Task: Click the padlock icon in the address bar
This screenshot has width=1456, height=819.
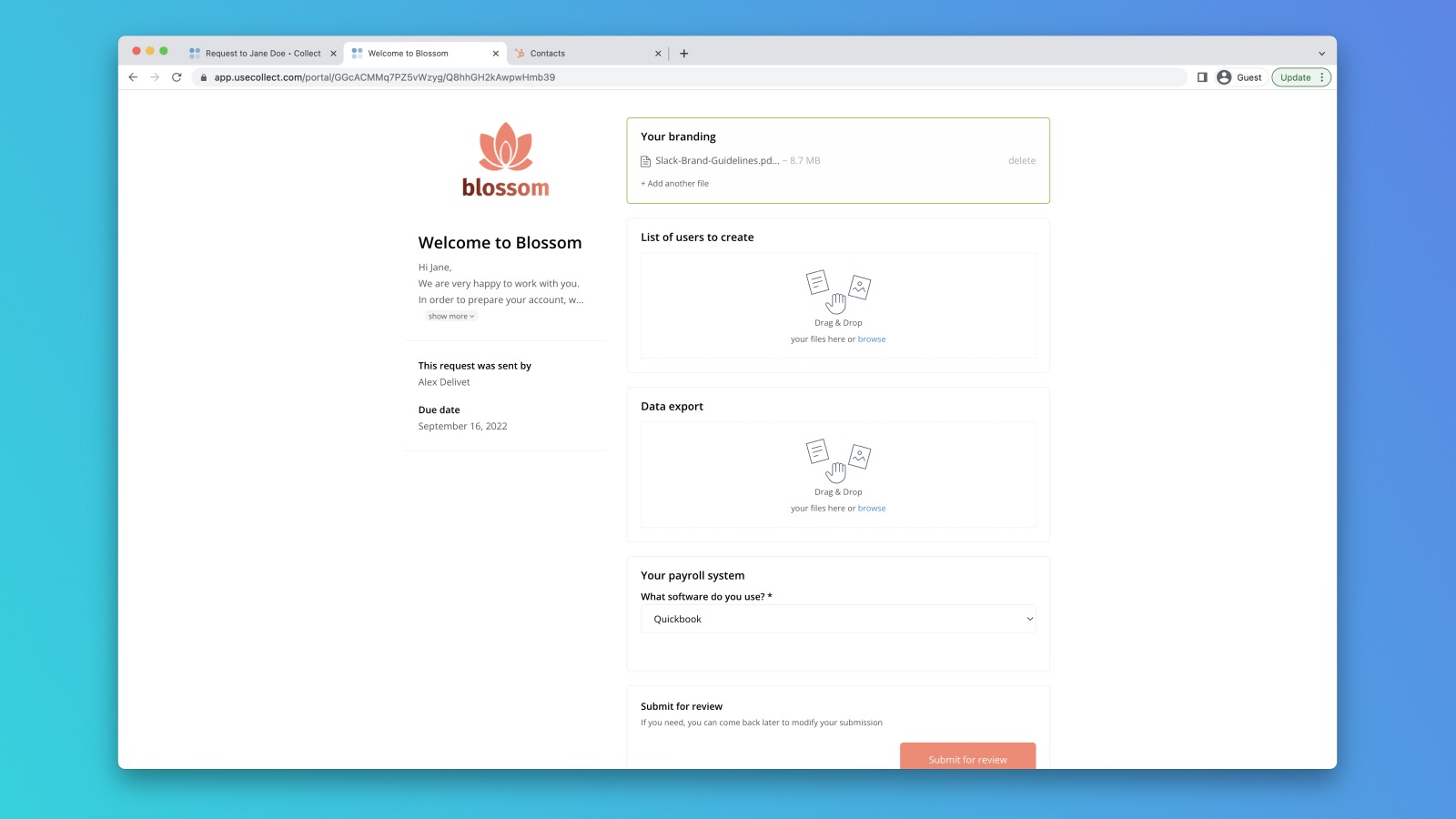Action: tap(204, 77)
